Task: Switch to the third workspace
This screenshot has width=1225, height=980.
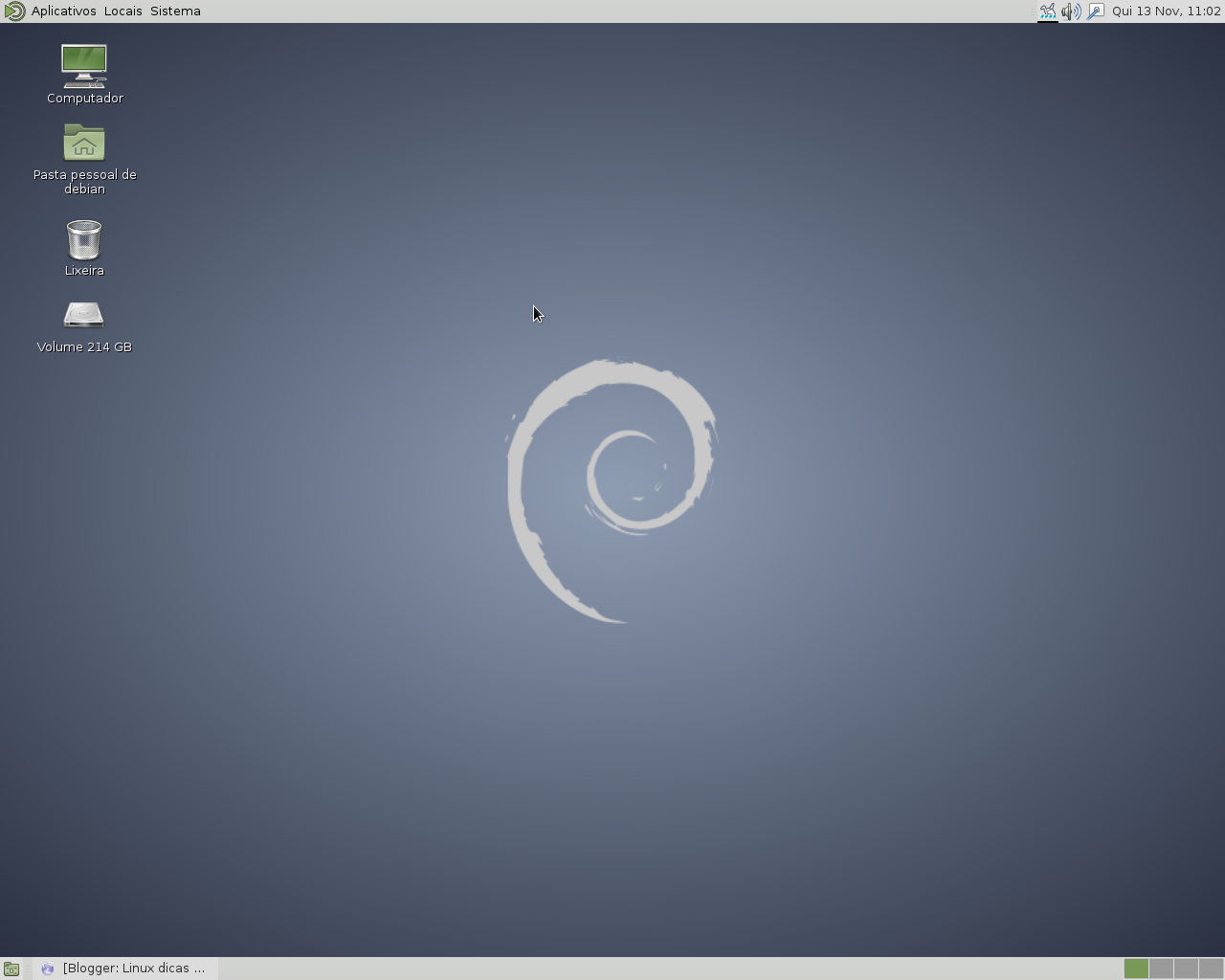Action: [x=1185, y=969]
